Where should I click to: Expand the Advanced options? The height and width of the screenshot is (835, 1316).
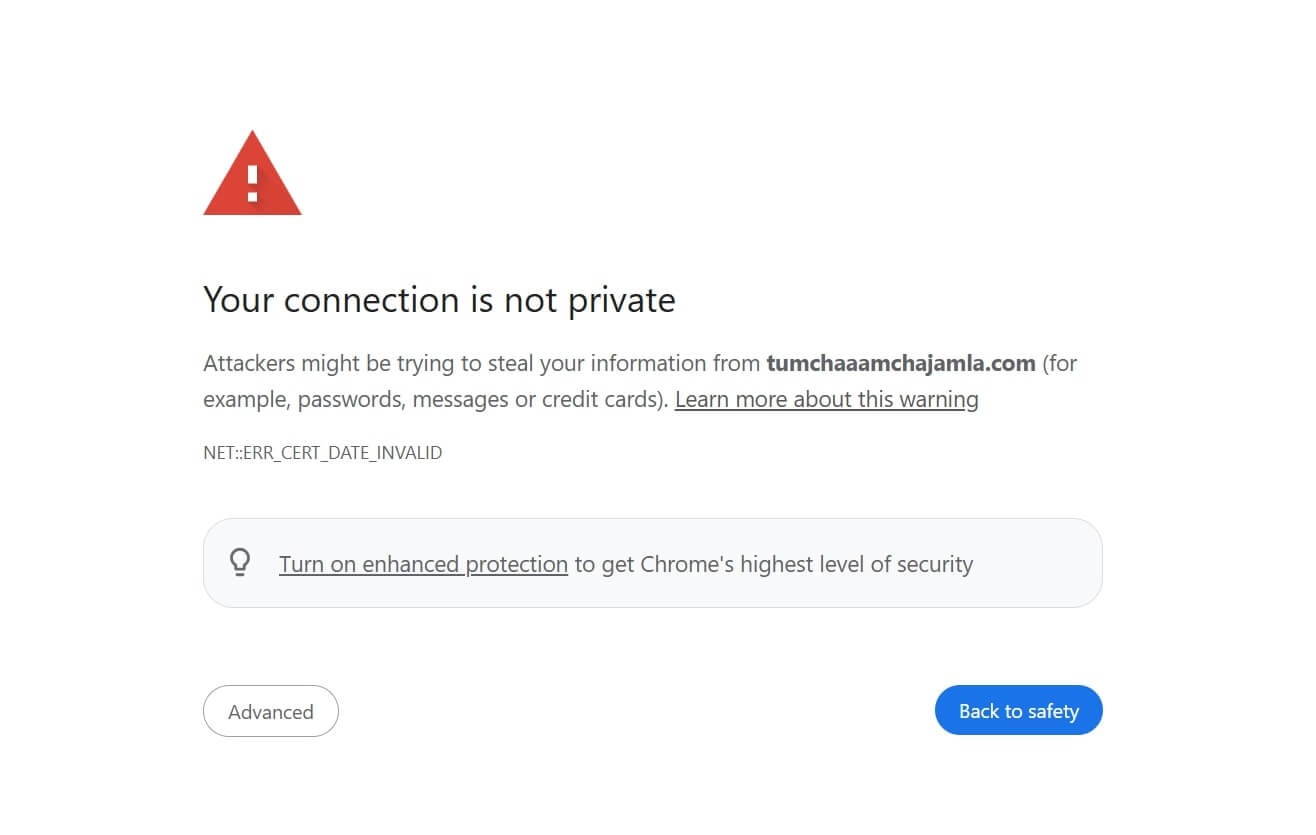click(x=270, y=712)
